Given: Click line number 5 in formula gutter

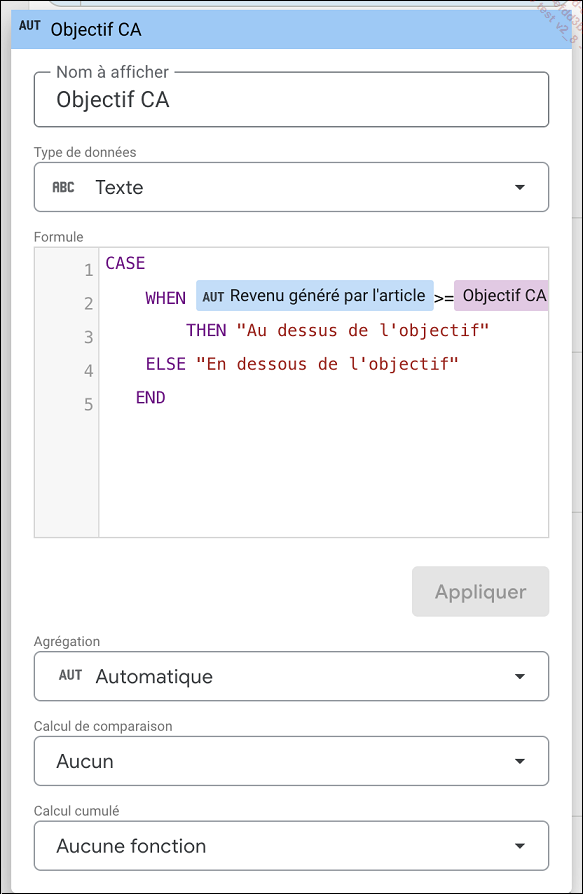Looking at the screenshot, I should point(88,404).
